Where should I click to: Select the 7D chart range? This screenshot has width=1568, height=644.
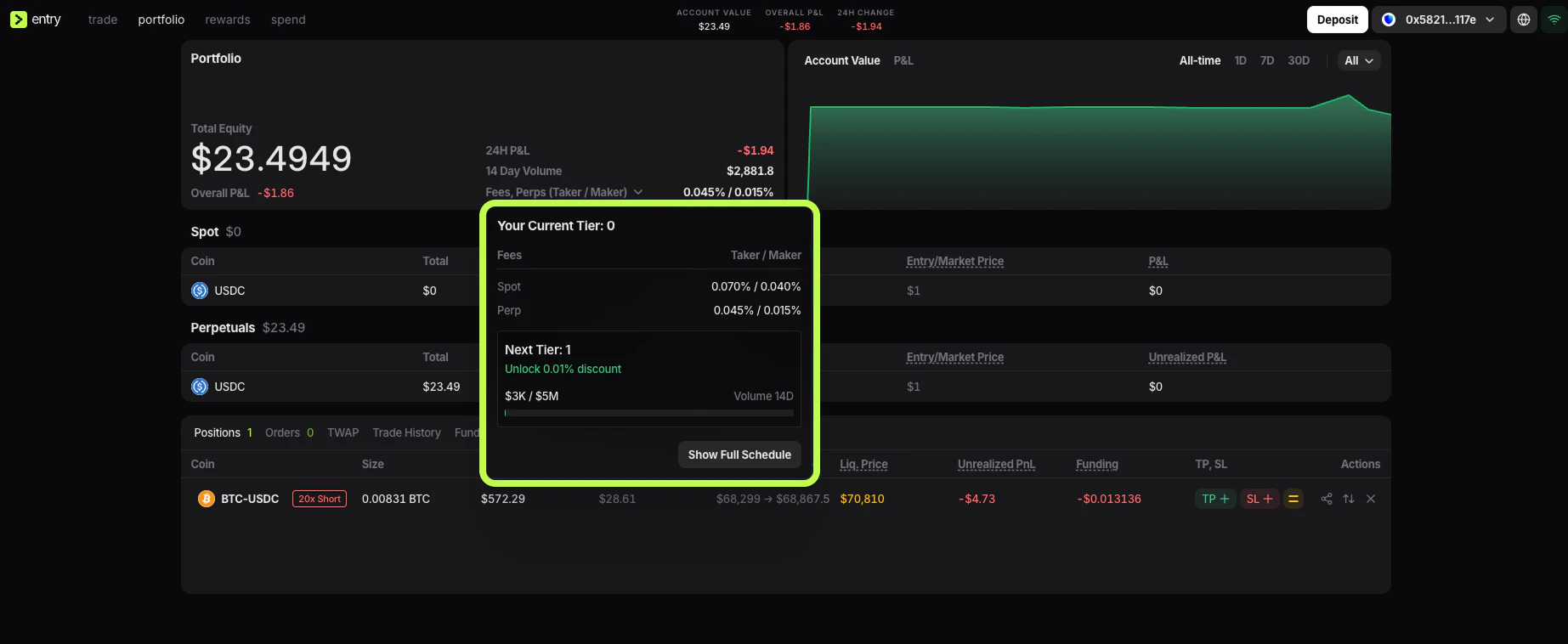1267,60
